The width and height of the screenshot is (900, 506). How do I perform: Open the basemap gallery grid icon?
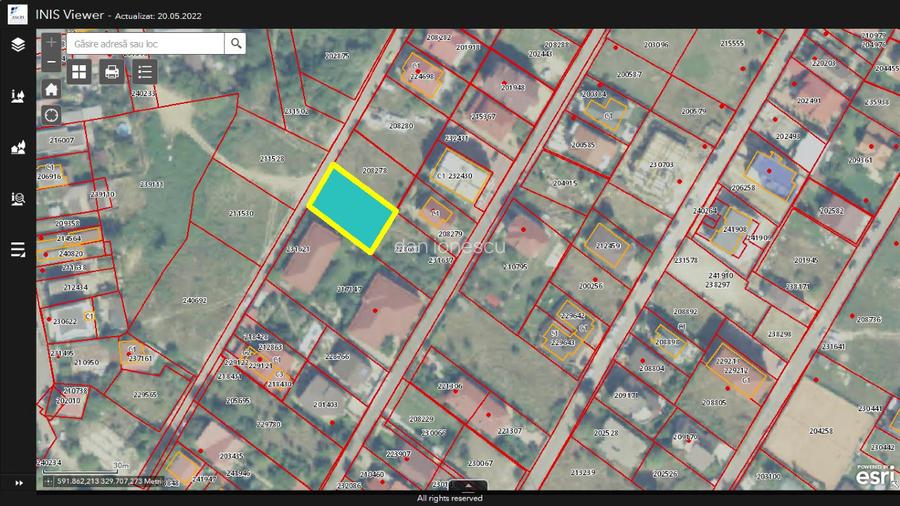[79, 71]
